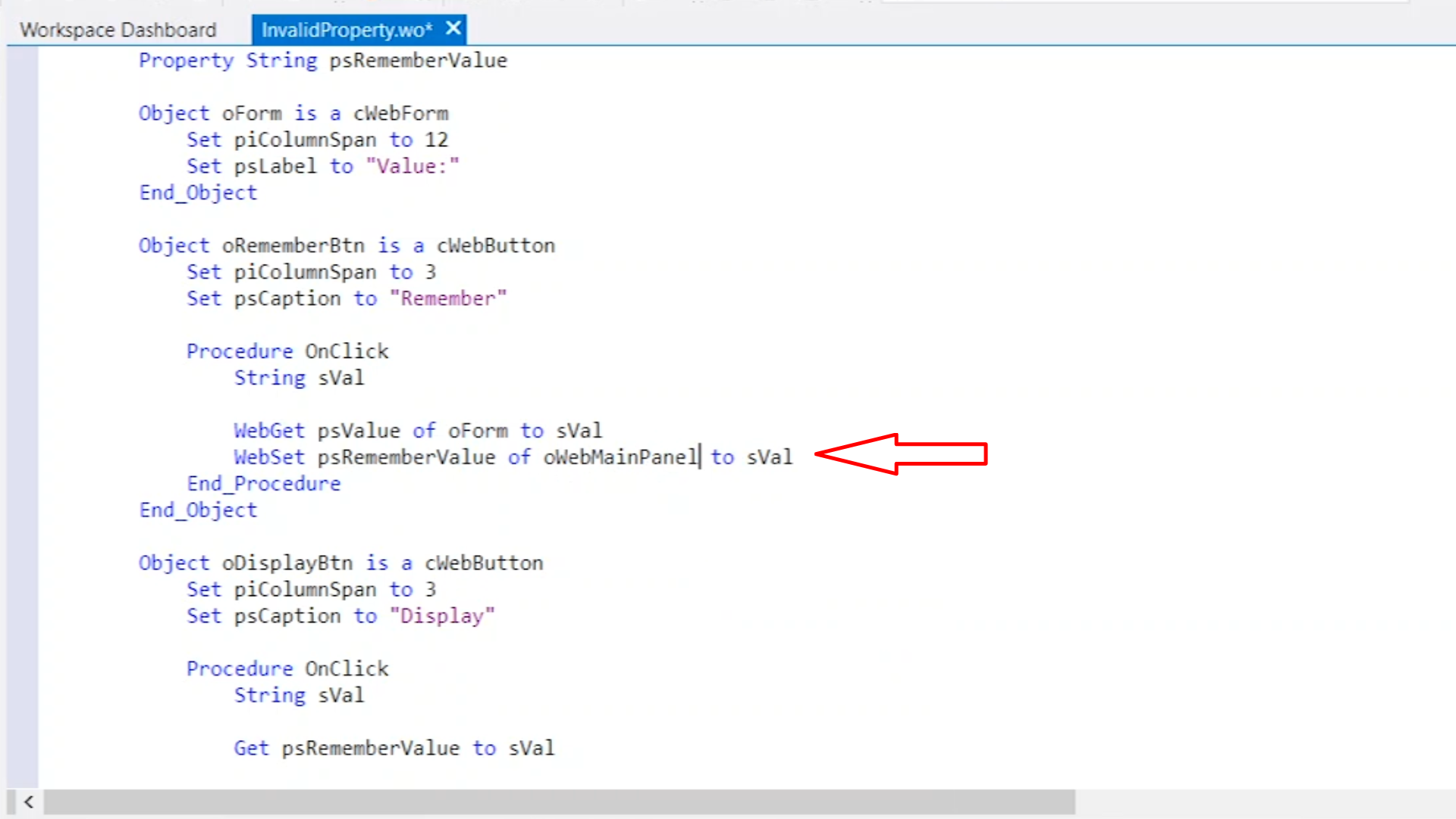Click on psRememberValue in Property line

(418, 61)
